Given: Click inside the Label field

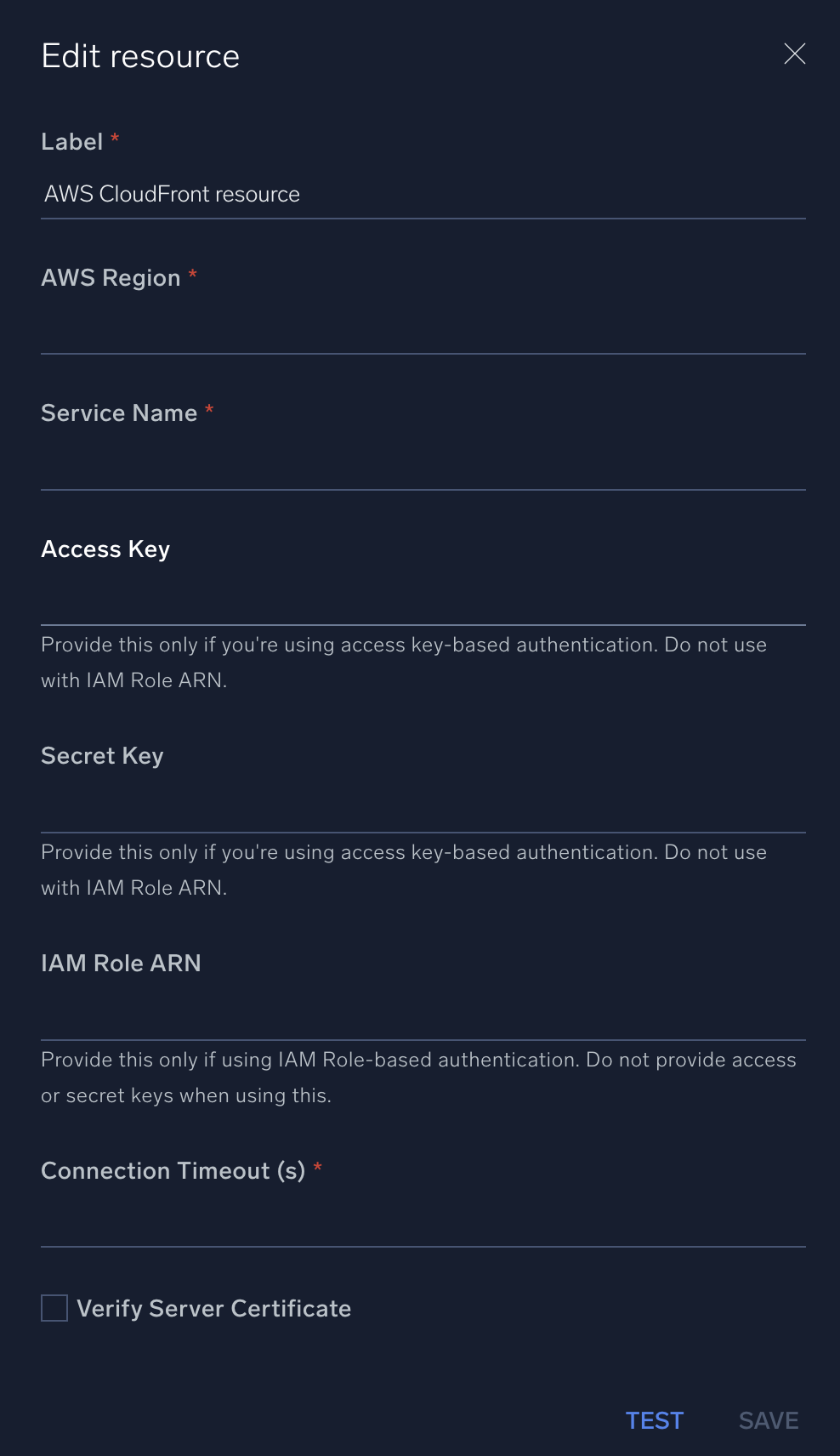Looking at the screenshot, I should click(340, 194).
